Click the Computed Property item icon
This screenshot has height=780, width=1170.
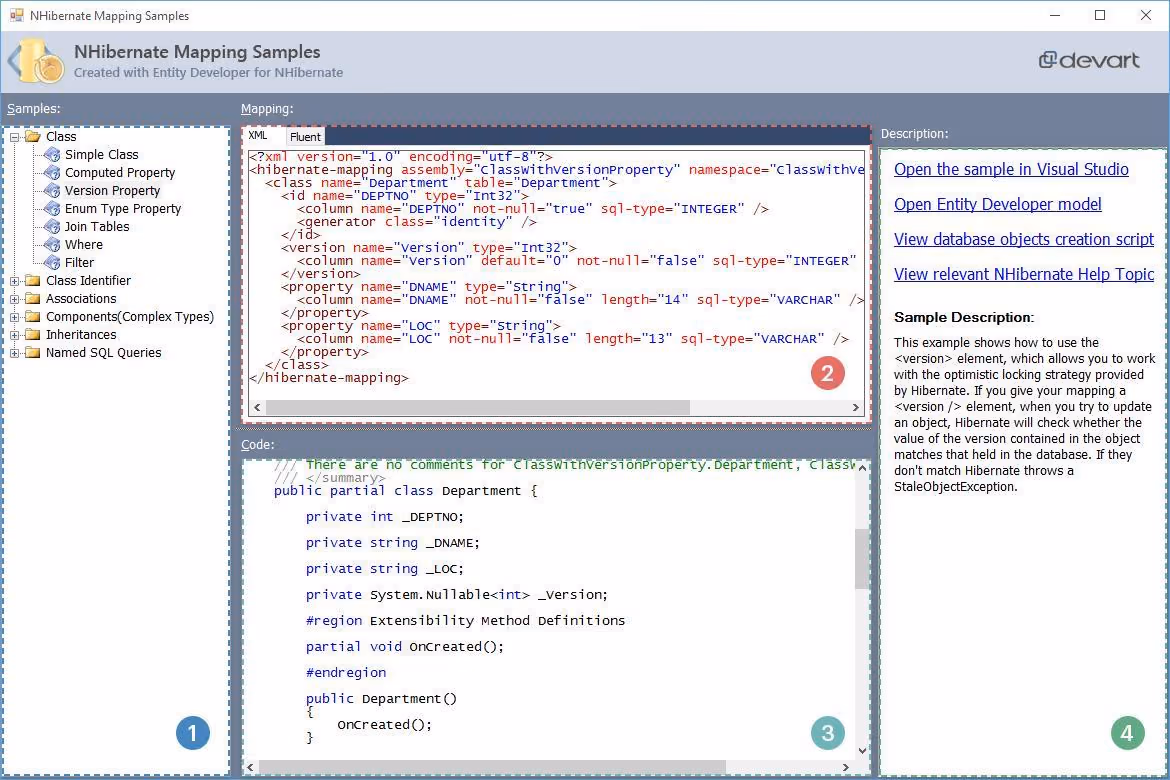click(52, 172)
